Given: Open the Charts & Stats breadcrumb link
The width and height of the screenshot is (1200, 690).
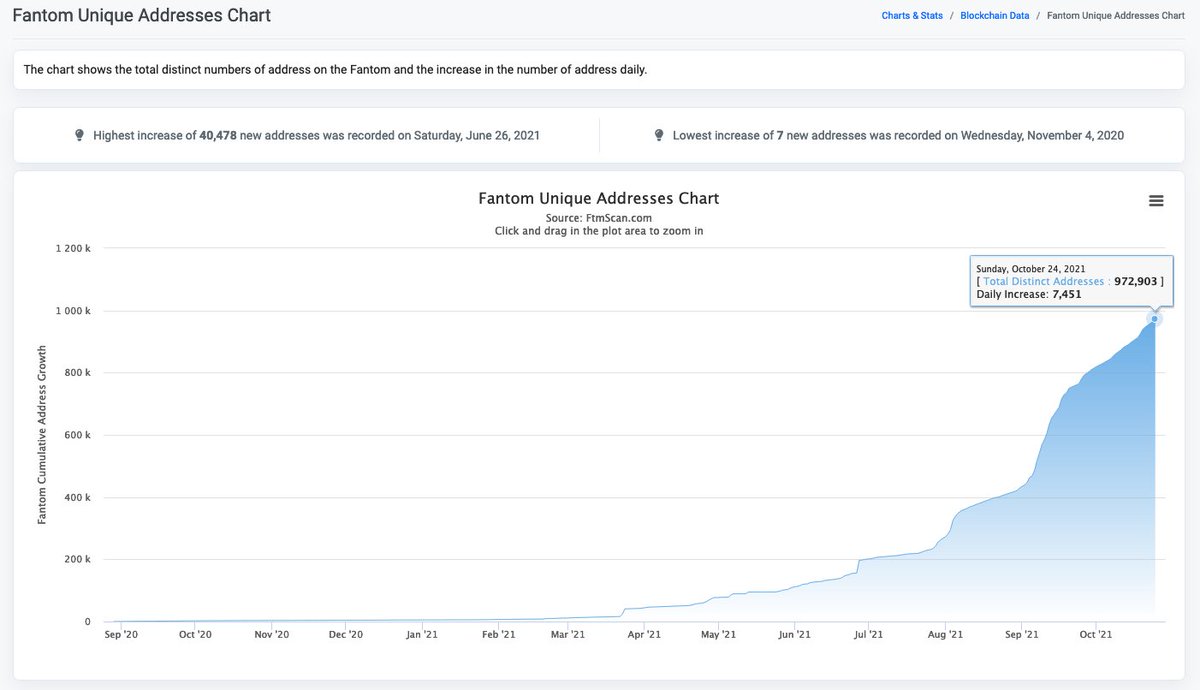Looking at the screenshot, I should point(912,16).
